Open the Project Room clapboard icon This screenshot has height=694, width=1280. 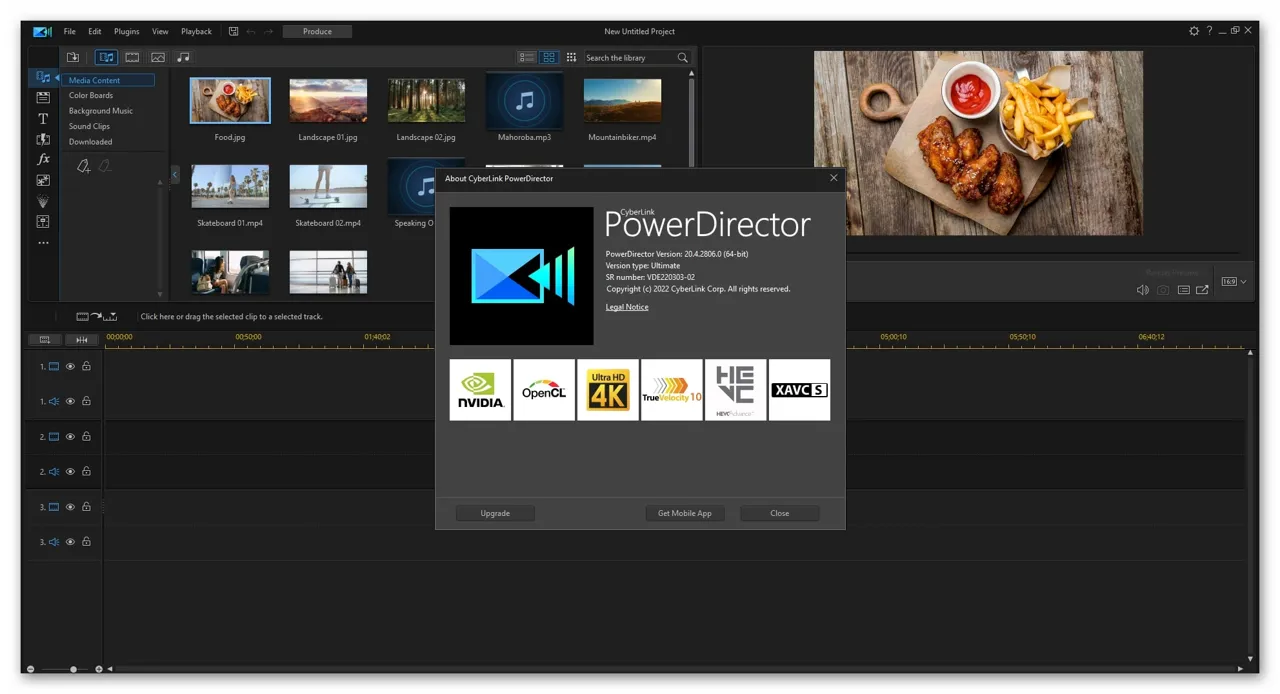[43, 98]
